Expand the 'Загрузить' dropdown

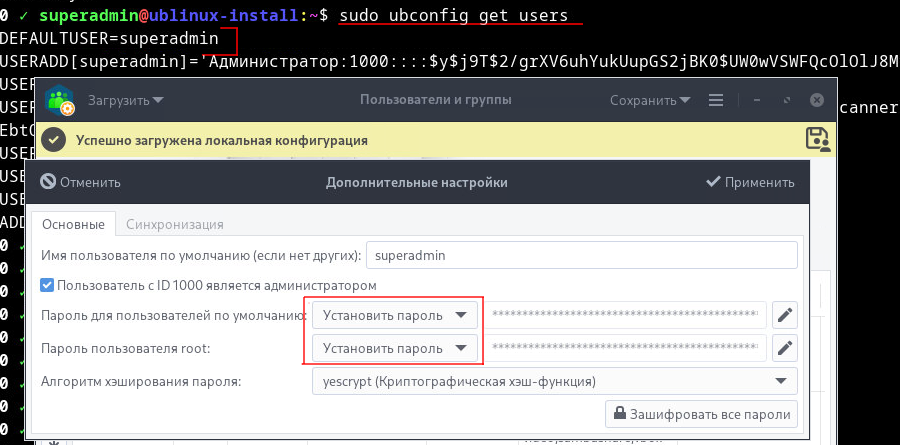(x=125, y=100)
